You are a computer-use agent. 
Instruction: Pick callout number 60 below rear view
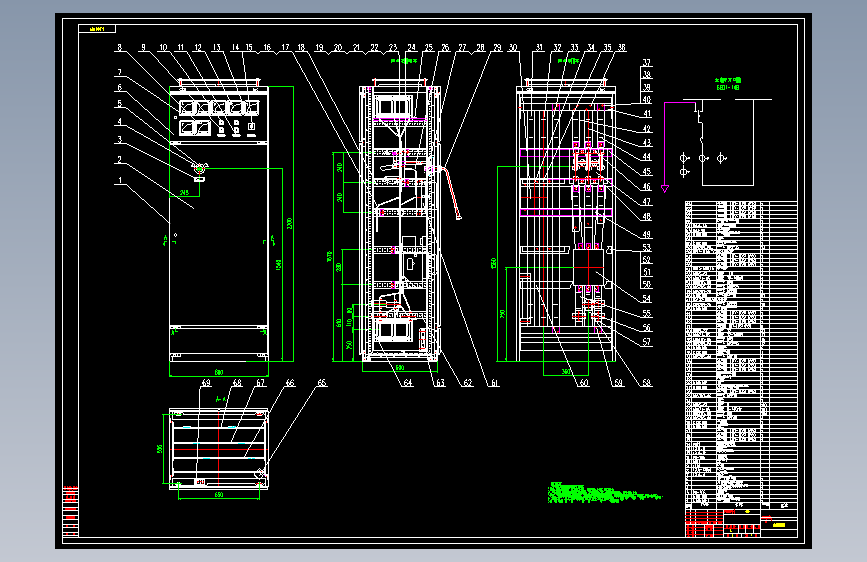[x=584, y=383]
